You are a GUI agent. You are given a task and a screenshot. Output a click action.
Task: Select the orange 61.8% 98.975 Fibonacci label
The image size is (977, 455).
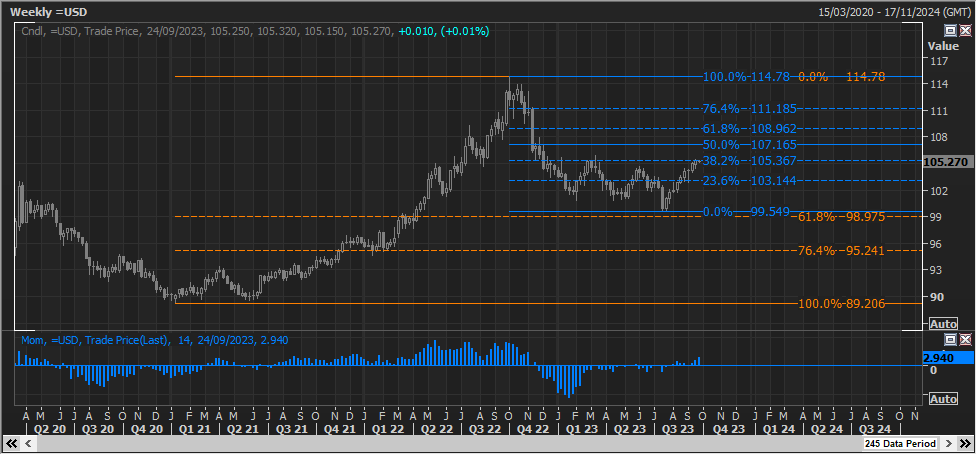[841, 216]
